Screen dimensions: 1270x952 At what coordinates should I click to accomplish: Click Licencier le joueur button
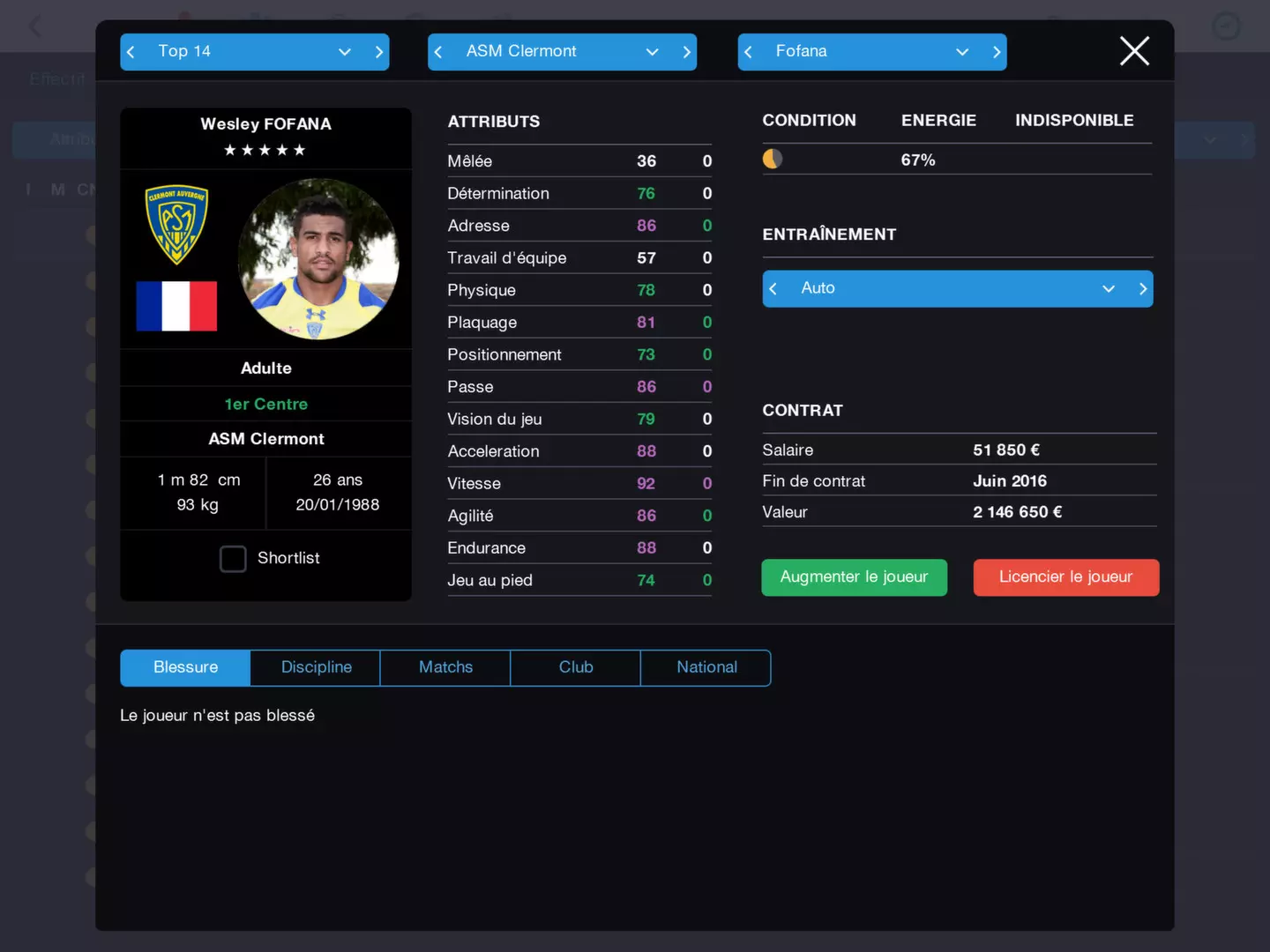(1066, 577)
